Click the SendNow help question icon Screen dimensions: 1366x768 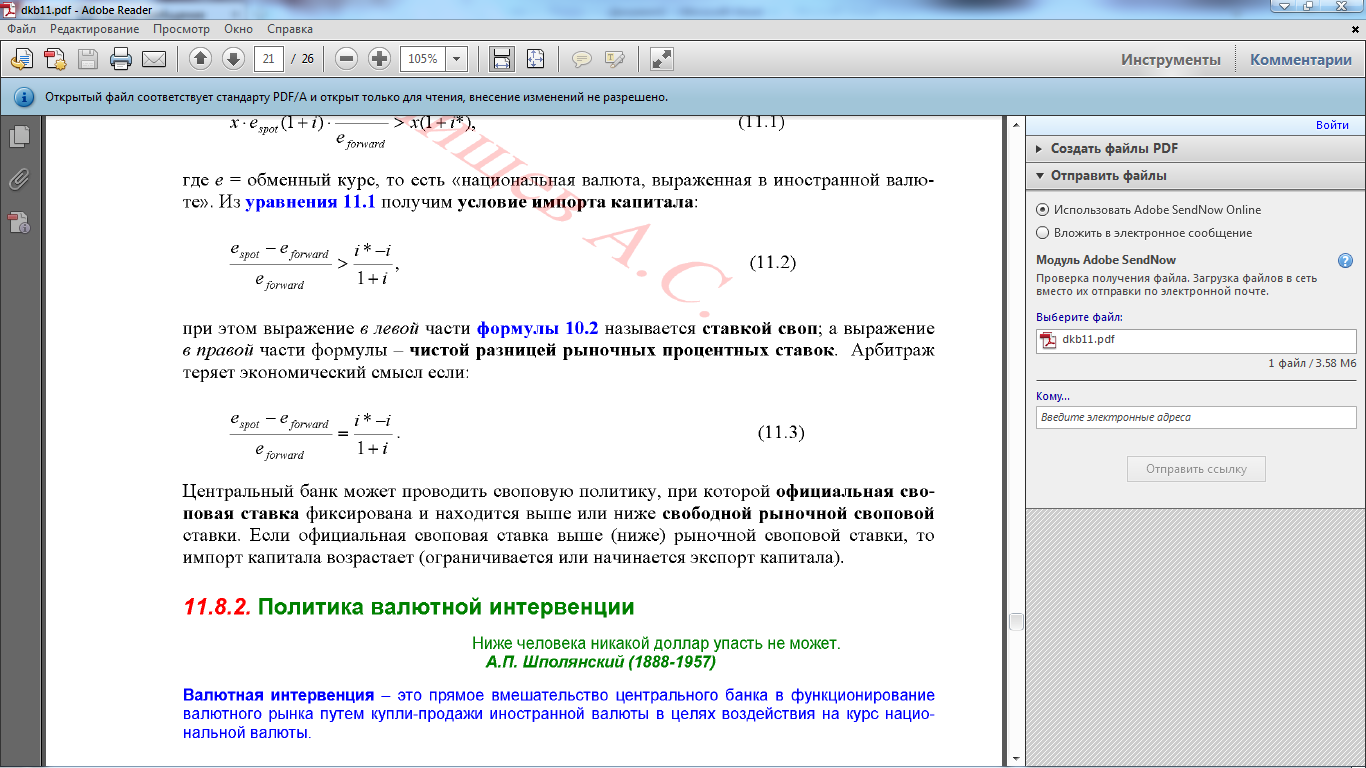(x=1345, y=260)
